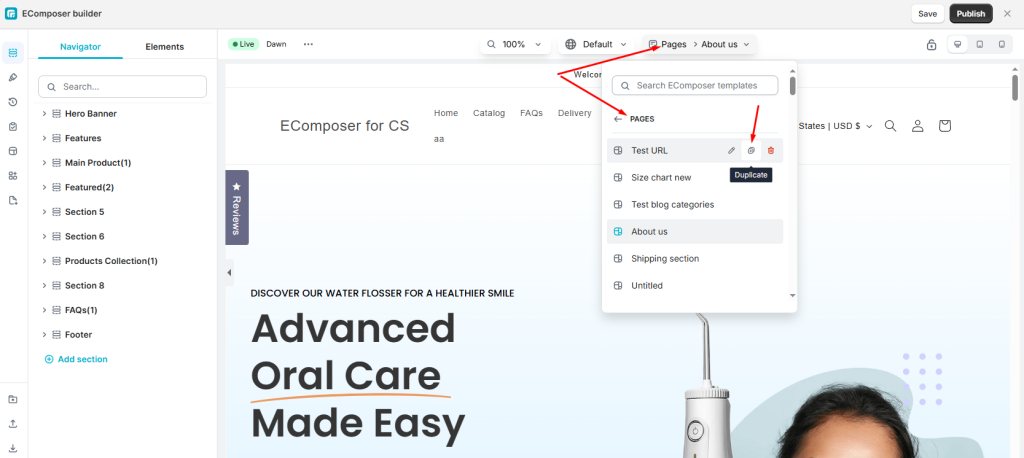Expand the Features section
The height and width of the screenshot is (458, 1024).
(x=44, y=138)
